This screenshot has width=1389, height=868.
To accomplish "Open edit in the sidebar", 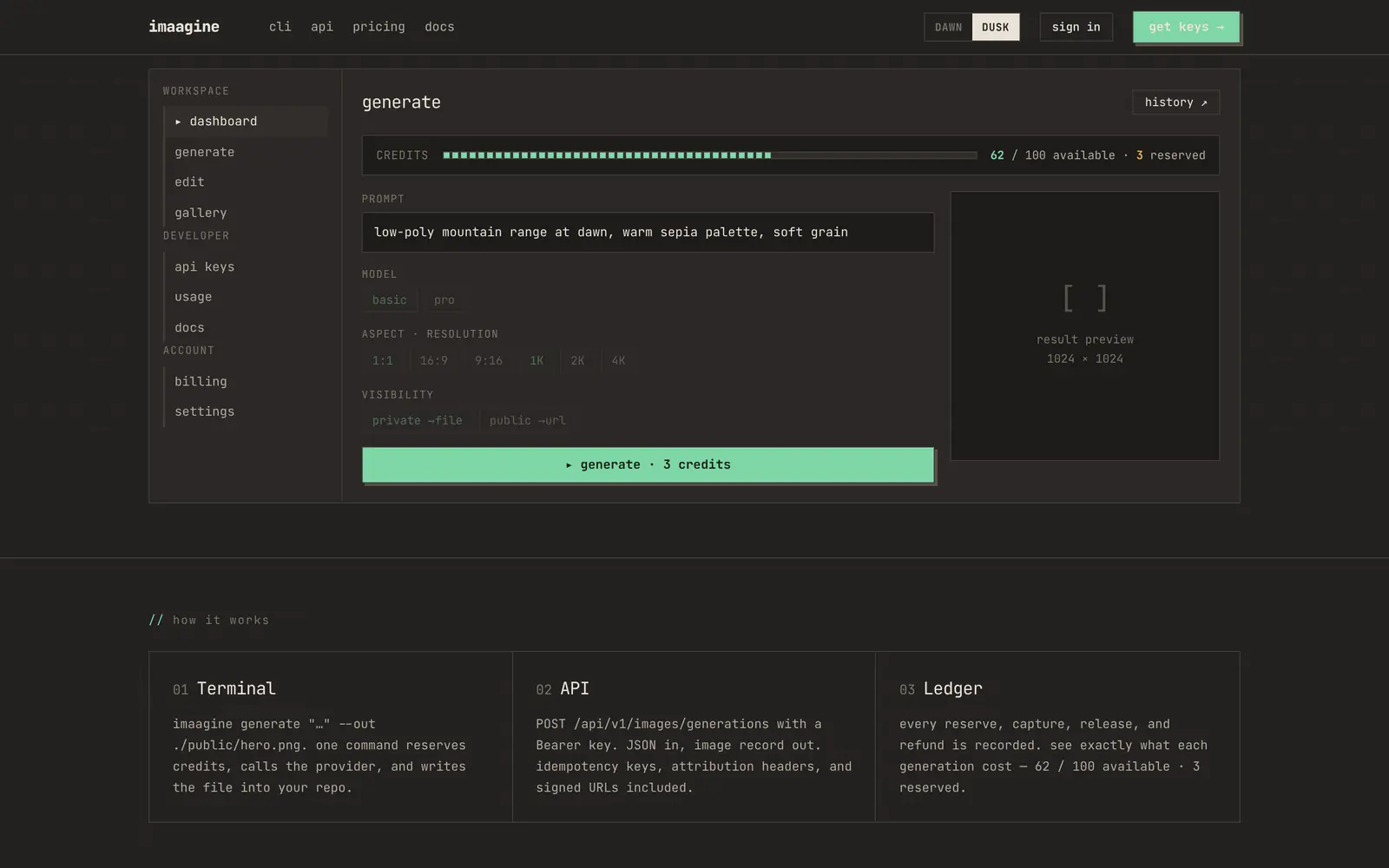I will [246, 182].
